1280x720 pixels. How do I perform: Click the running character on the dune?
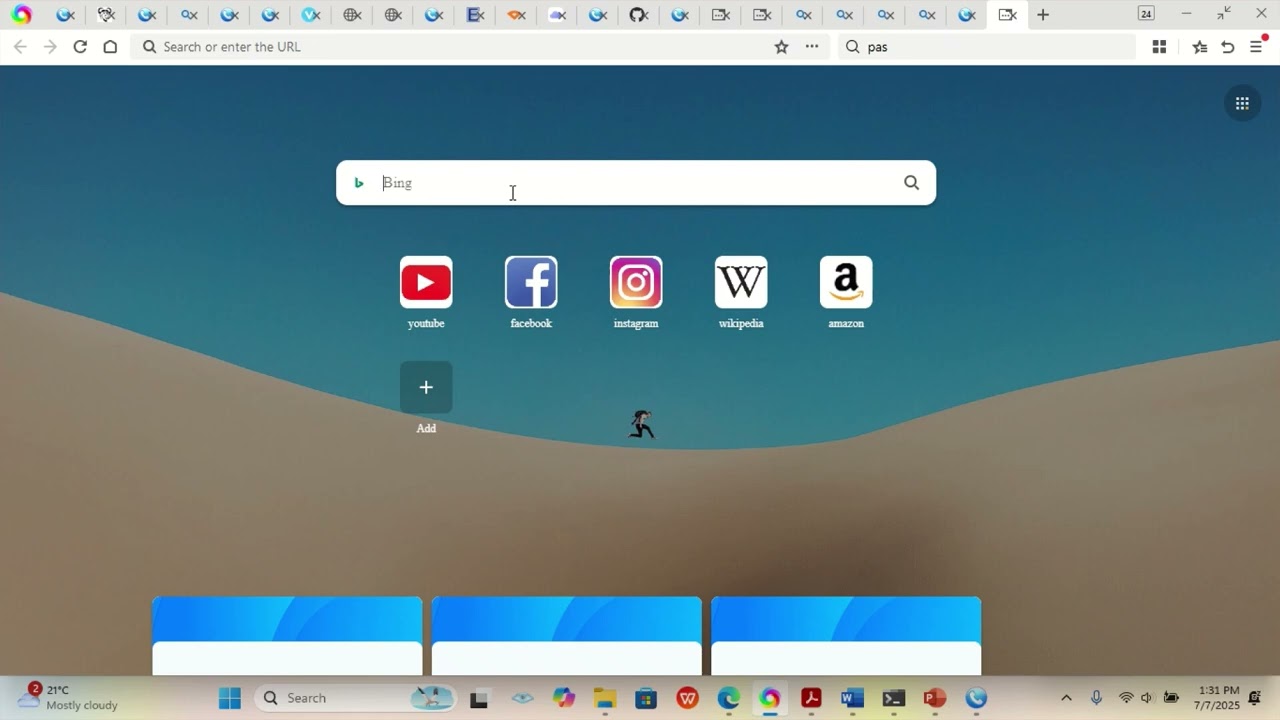[641, 424]
